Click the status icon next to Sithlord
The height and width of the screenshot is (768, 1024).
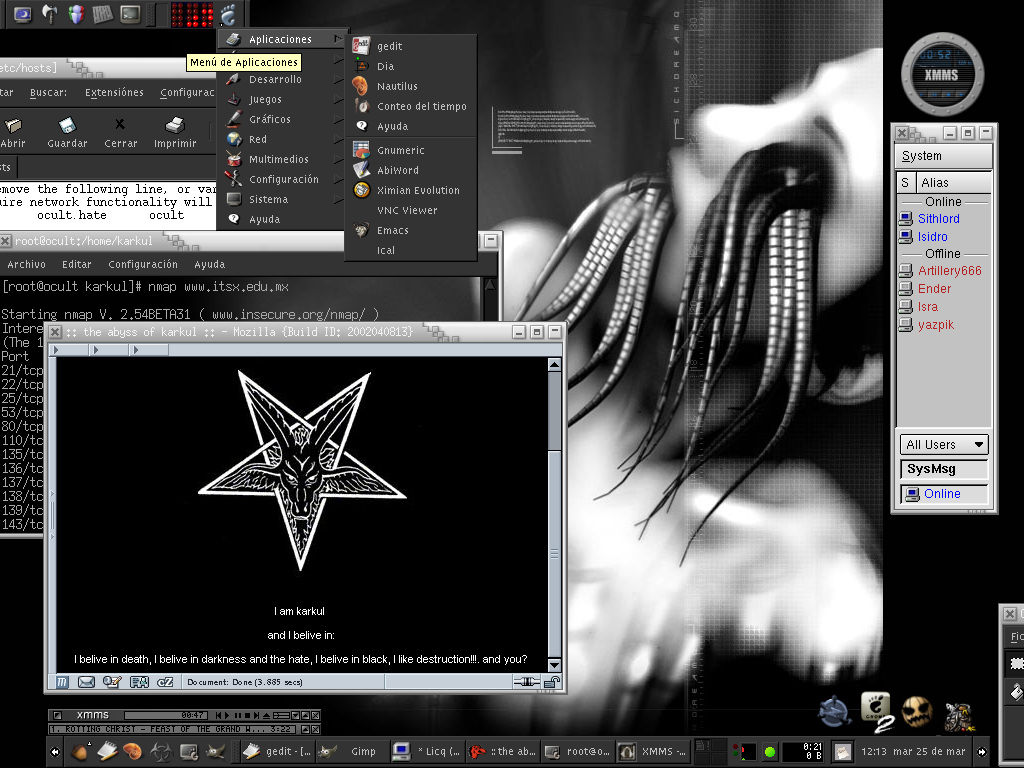pos(906,219)
